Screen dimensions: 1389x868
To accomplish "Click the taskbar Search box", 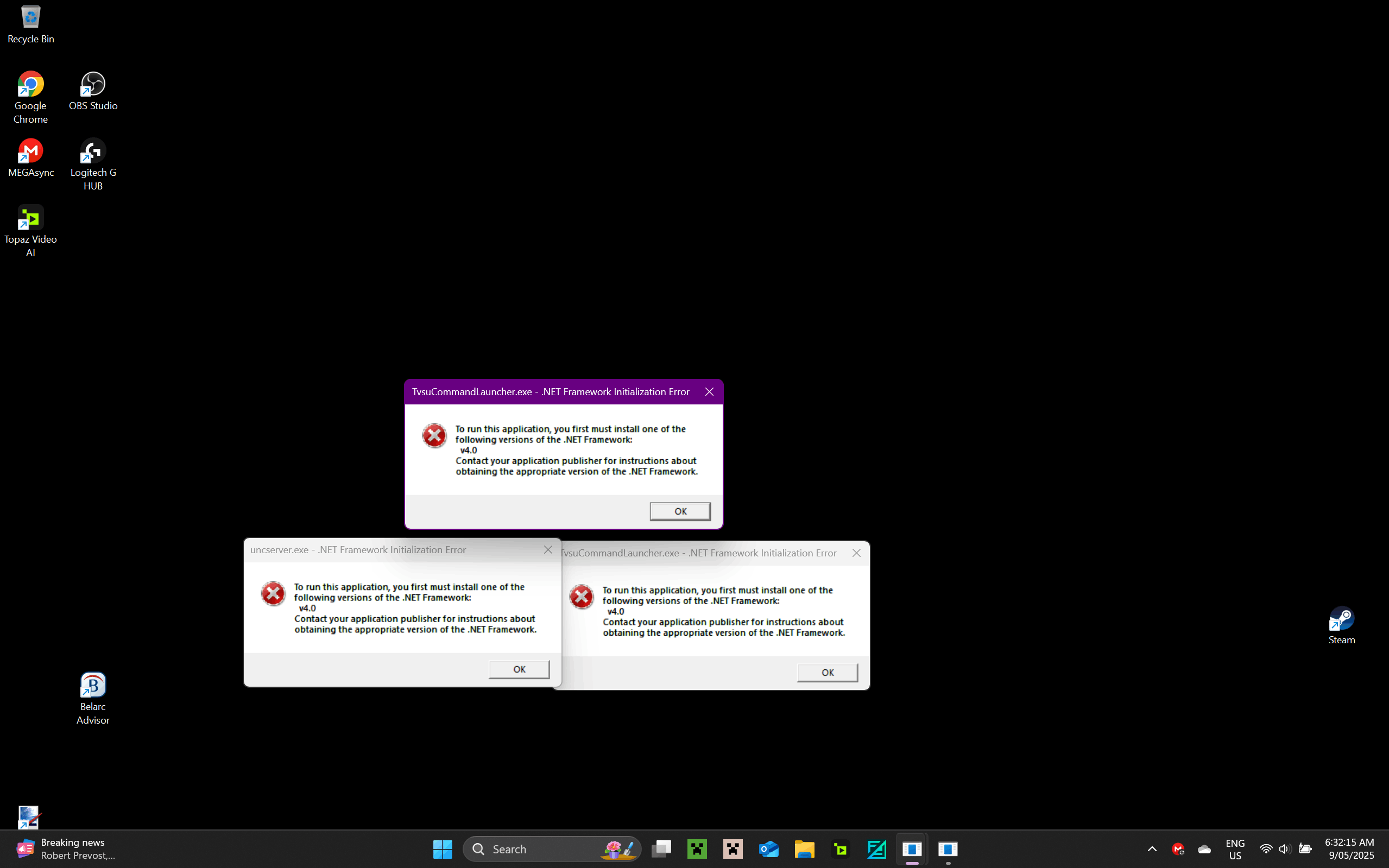I will click(540, 848).
